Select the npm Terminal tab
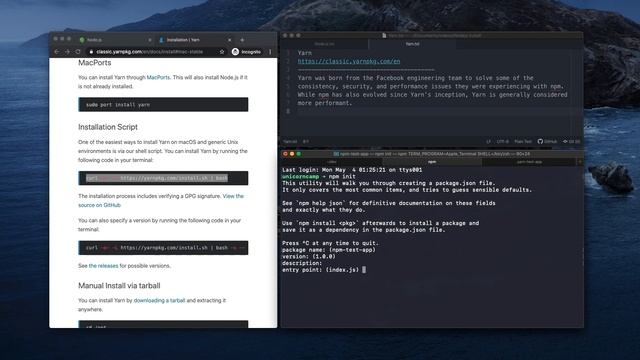The height and width of the screenshot is (360, 640). [432, 162]
